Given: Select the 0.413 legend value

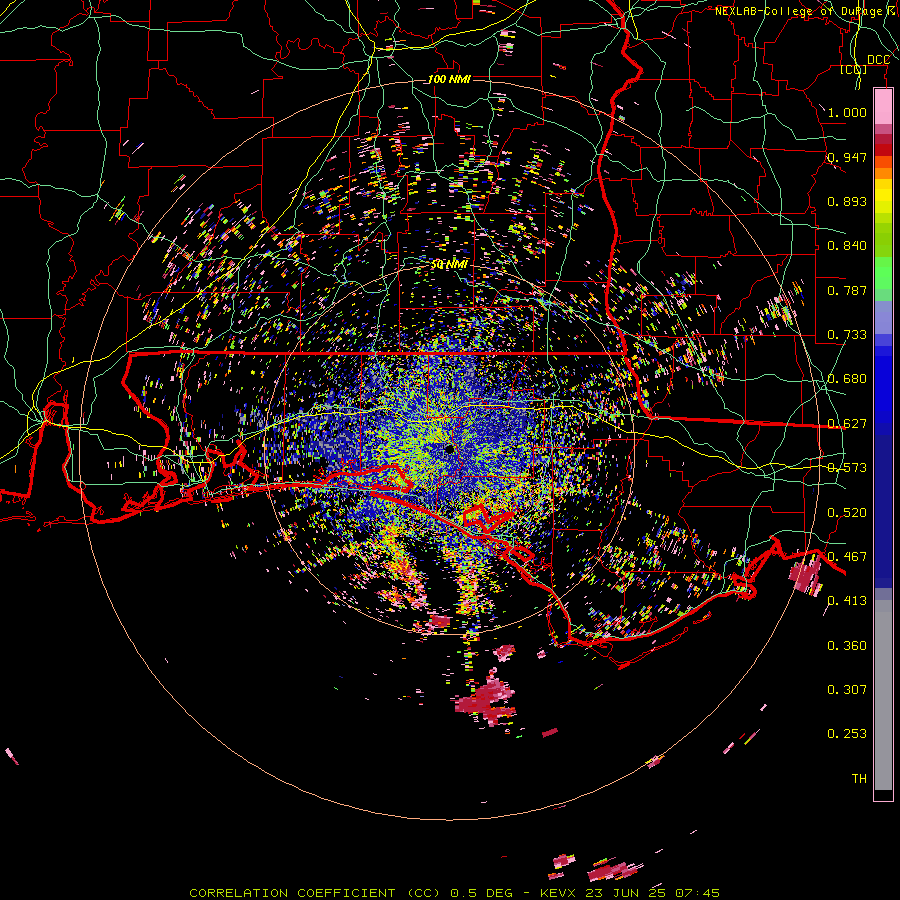Looking at the screenshot, I should (847, 601).
